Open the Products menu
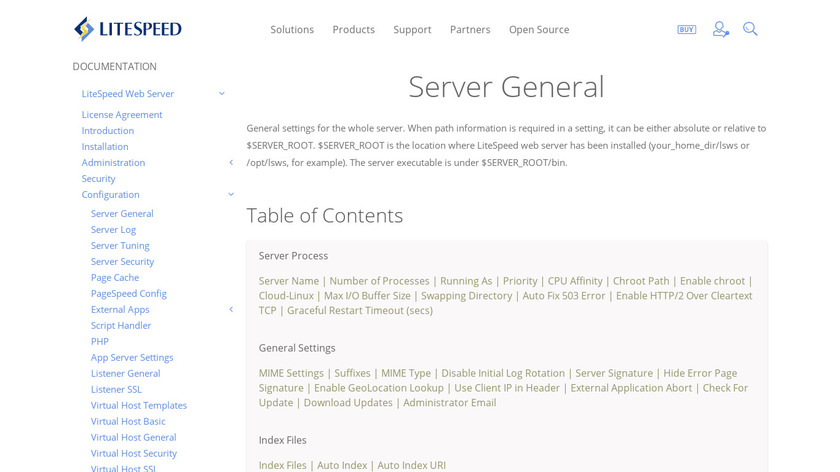 pyautogui.click(x=353, y=30)
